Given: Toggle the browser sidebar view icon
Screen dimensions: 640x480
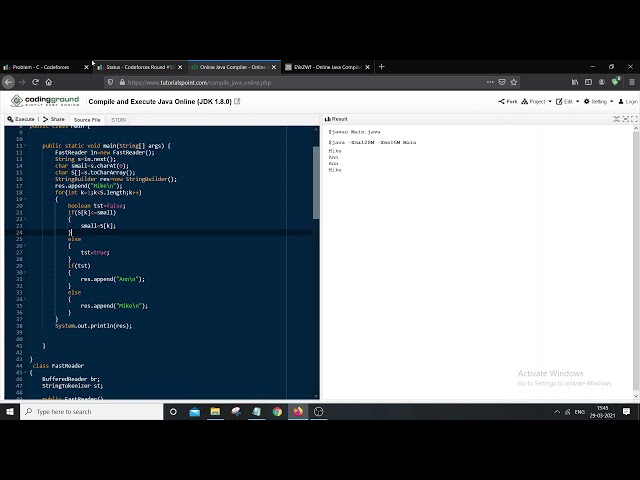Looking at the screenshot, I should pyautogui.click(x=588, y=82).
